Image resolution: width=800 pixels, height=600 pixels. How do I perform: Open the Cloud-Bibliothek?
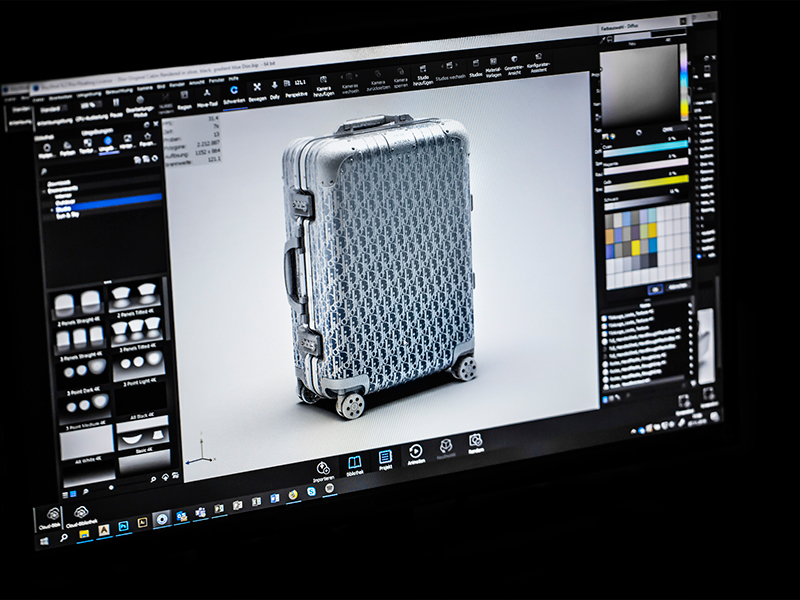(82, 516)
